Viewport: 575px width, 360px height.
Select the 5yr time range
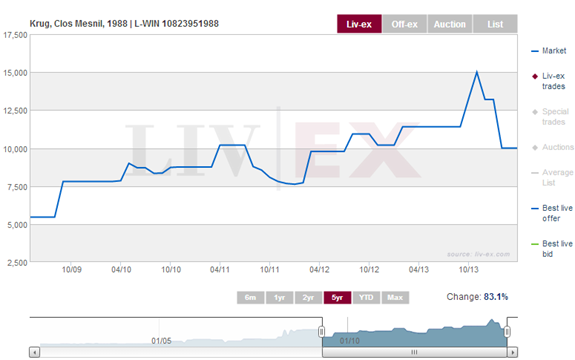(x=337, y=297)
